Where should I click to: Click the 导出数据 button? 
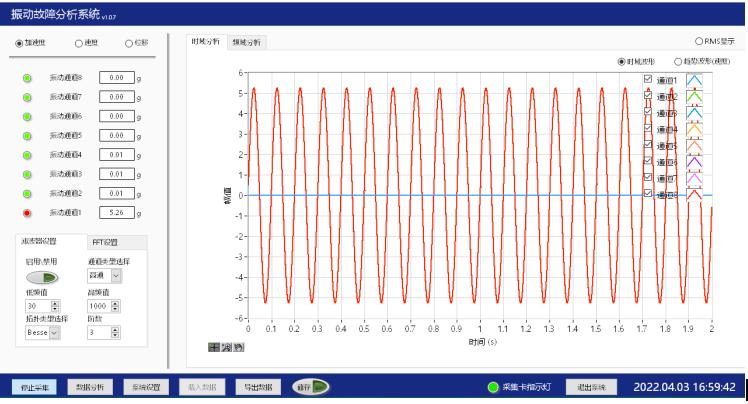pos(258,387)
